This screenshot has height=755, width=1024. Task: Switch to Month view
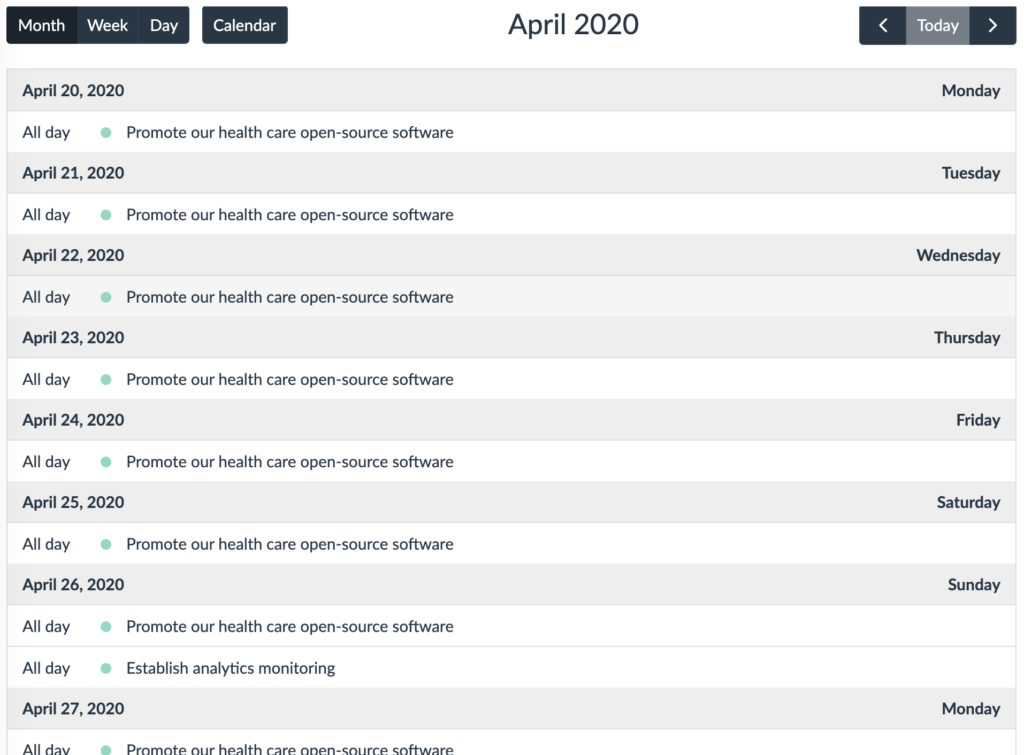click(41, 25)
